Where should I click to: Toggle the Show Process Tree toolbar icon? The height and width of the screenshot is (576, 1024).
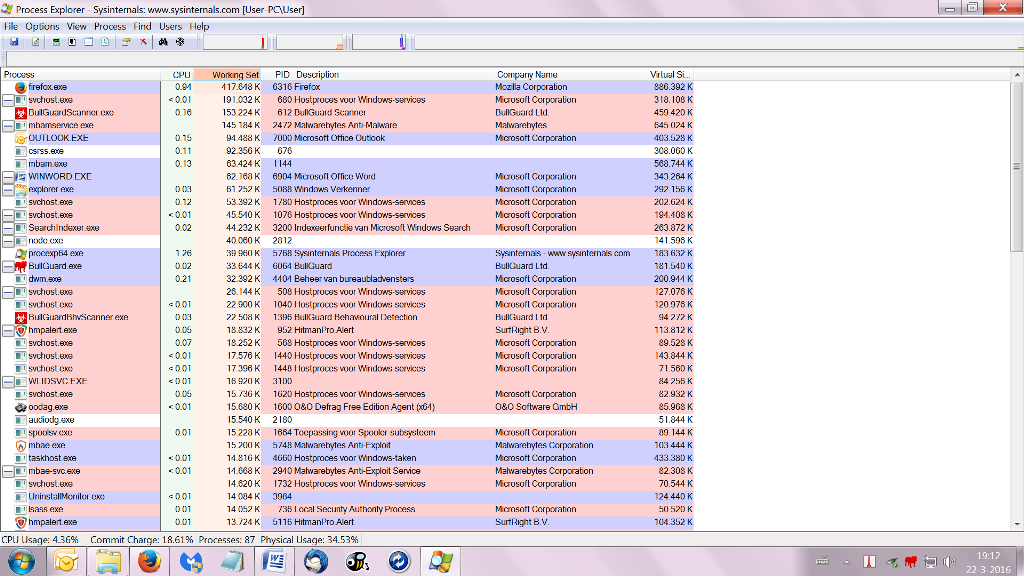coord(72,42)
